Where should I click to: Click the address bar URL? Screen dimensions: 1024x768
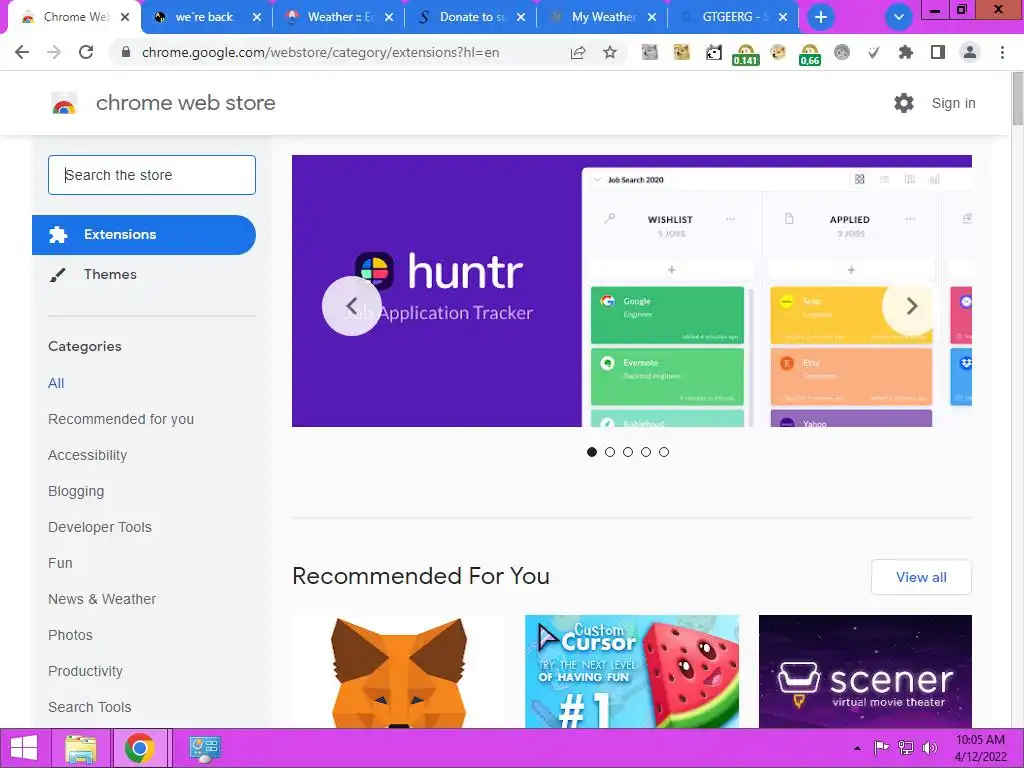click(320, 52)
